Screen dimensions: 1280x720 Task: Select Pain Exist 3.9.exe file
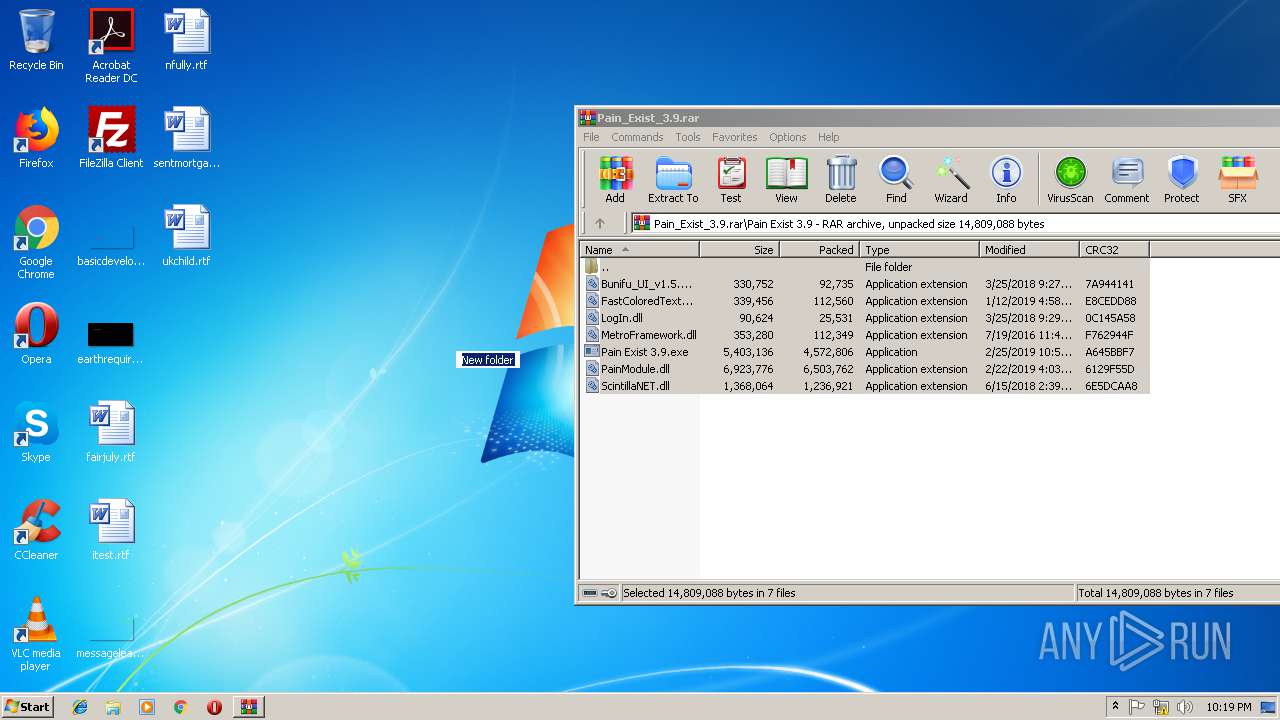pos(865,352)
